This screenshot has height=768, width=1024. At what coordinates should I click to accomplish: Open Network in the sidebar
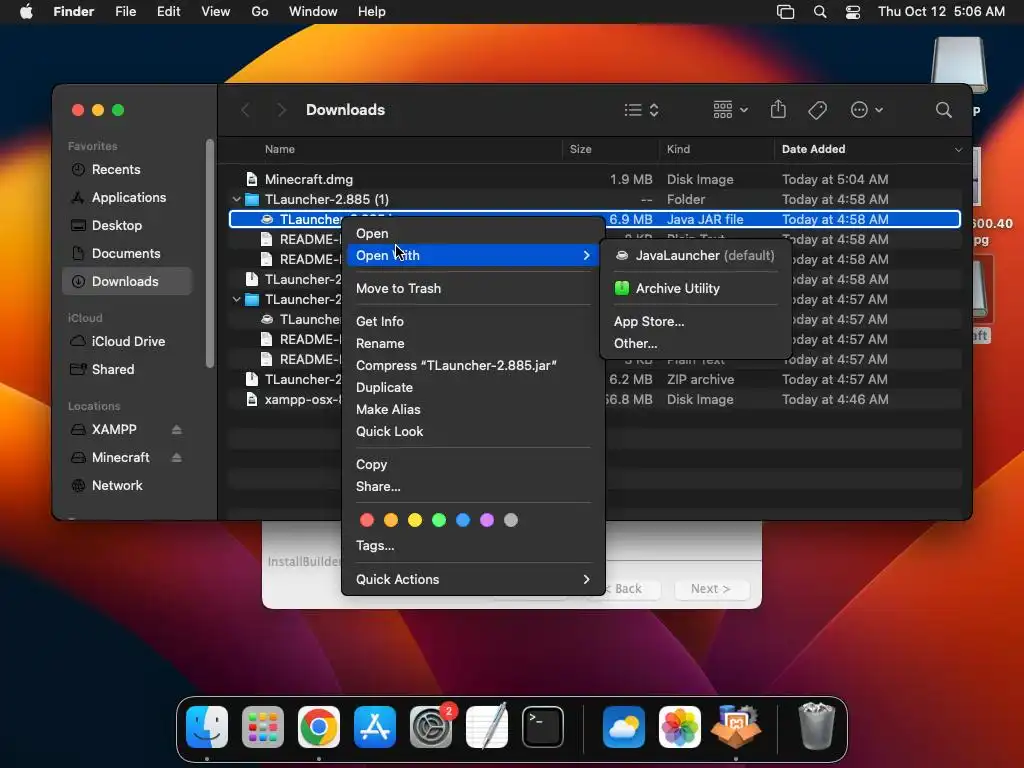tap(127, 486)
